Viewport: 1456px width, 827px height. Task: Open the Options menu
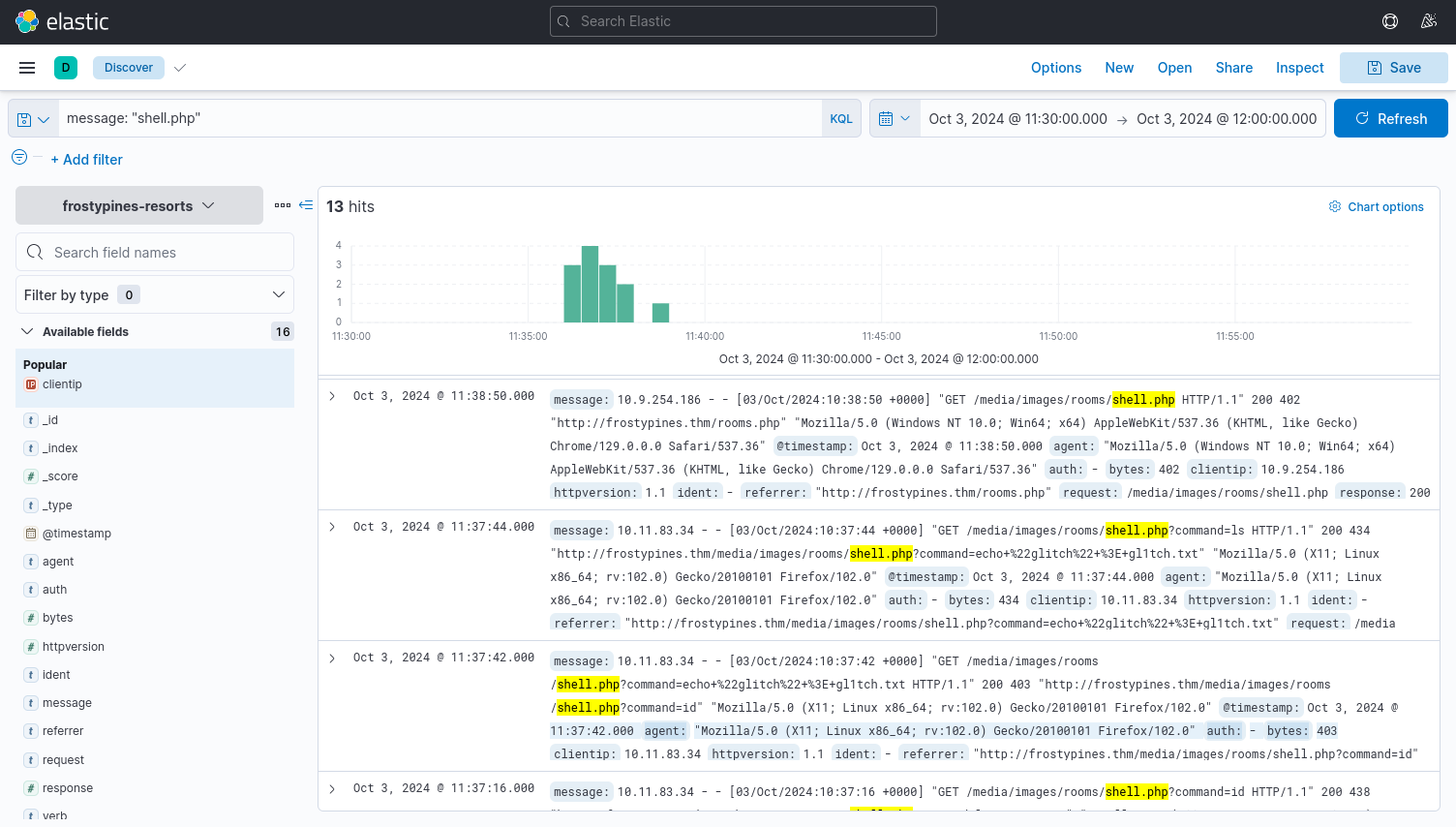1056,68
